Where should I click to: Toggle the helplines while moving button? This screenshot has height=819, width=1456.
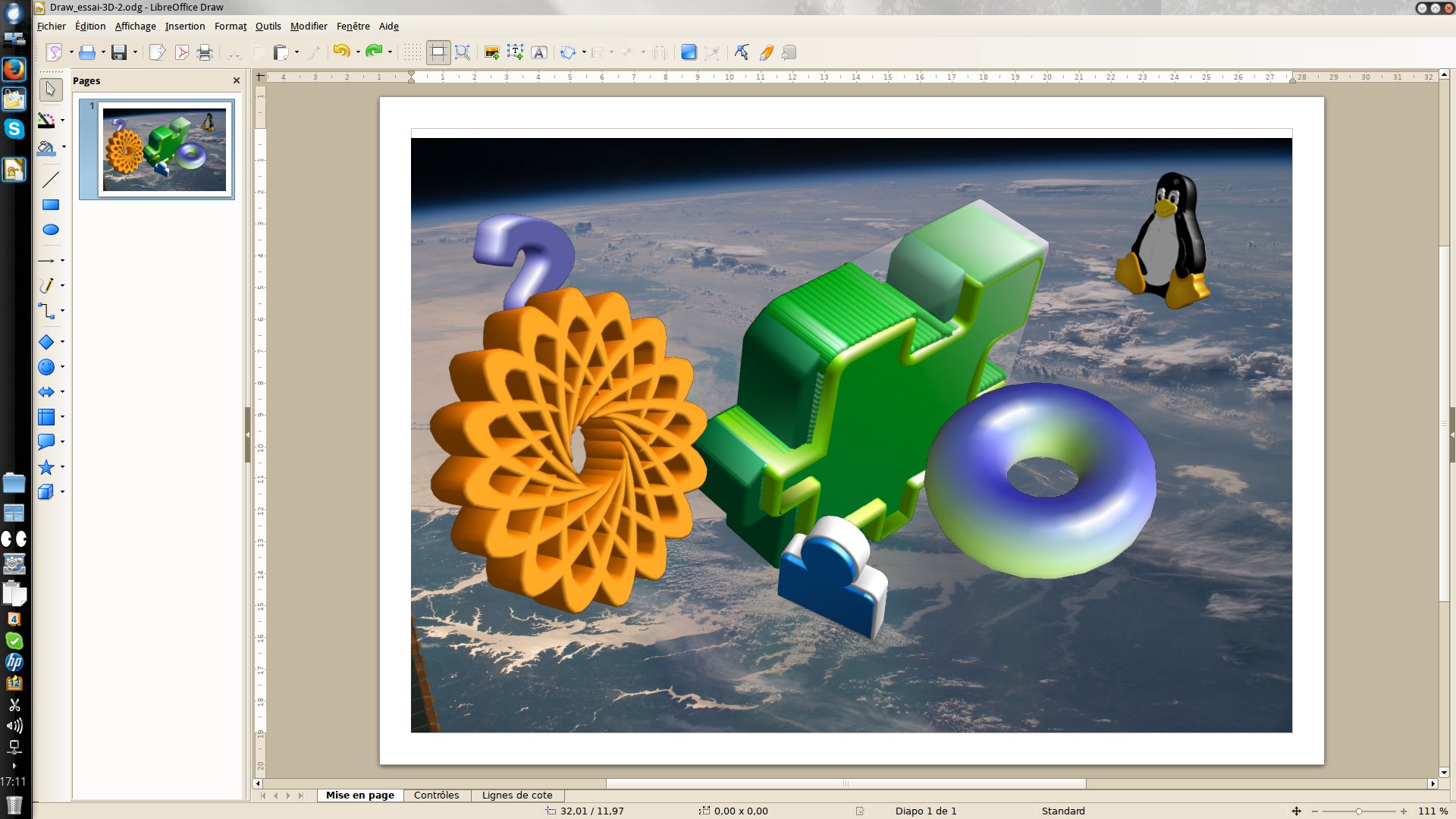(438, 52)
